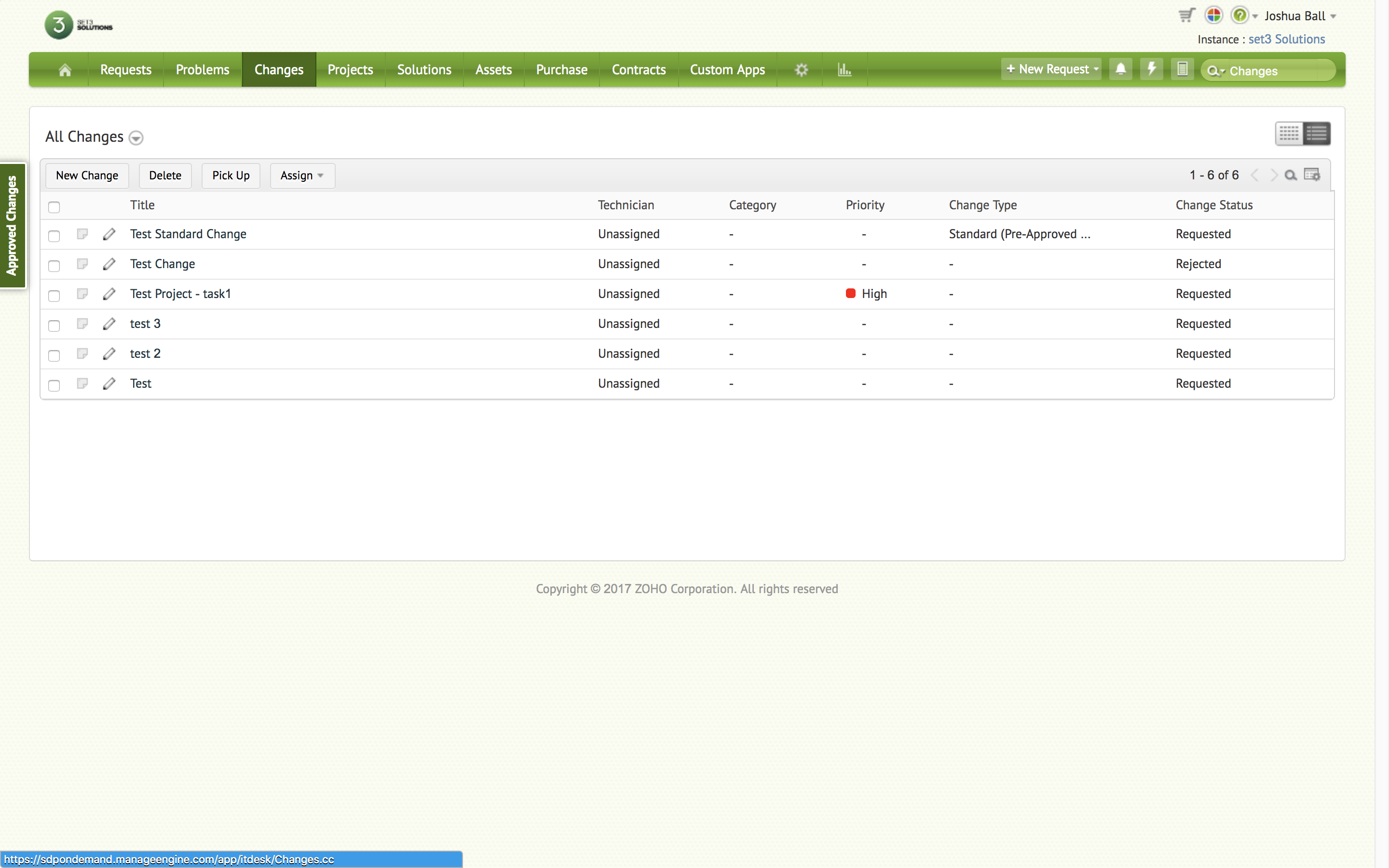Open the Assign dropdown button
This screenshot has height=868, width=1389.
[302, 176]
